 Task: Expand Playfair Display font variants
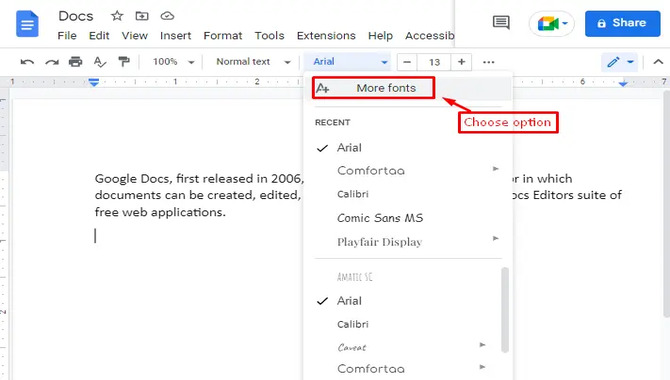point(496,238)
